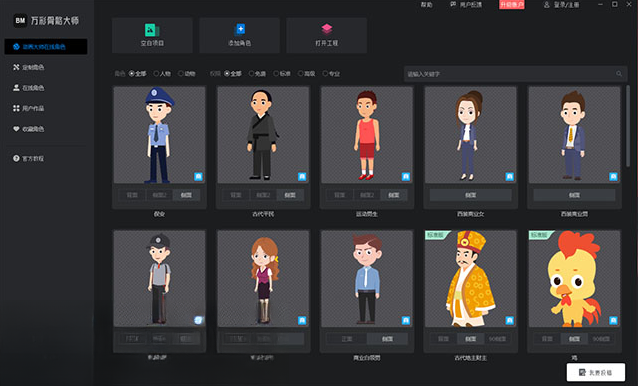This screenshot has height=386, width=638.
Task: Click Help (帮助) in the top bar
Action: pos(426,5)
